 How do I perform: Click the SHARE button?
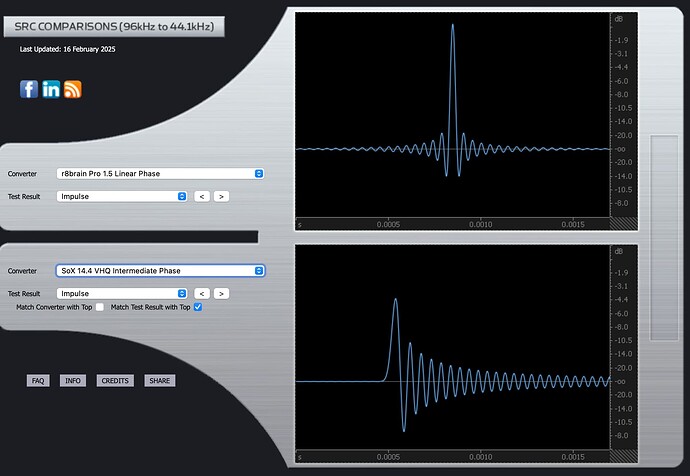160,381
